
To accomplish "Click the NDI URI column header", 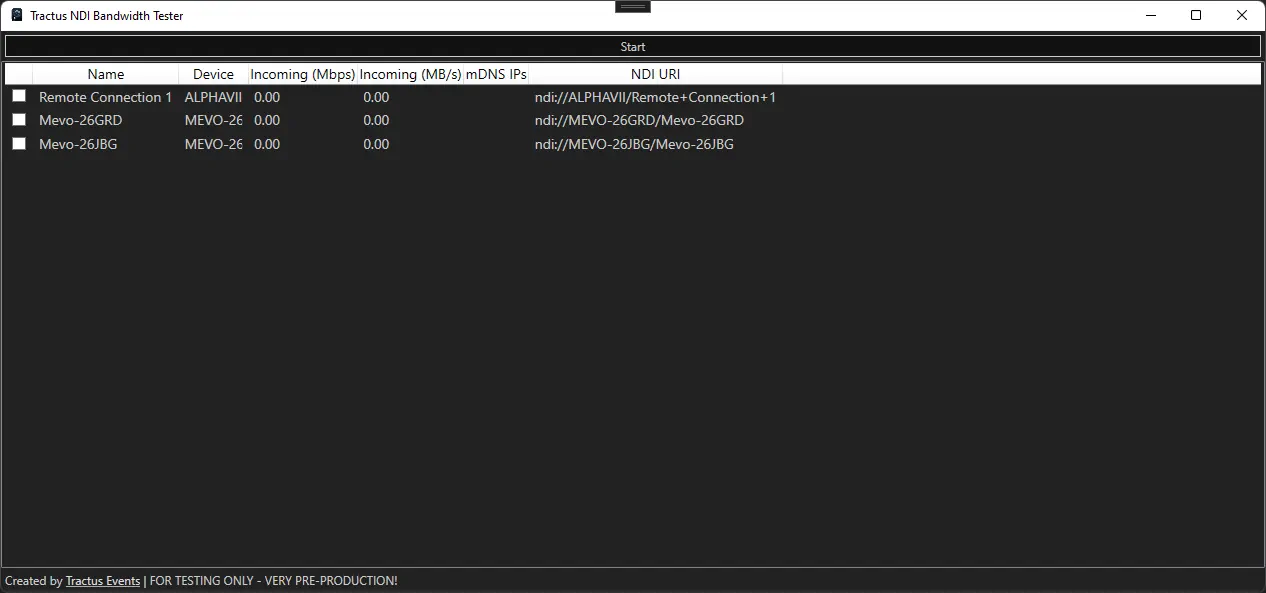I will coord(655,74).
